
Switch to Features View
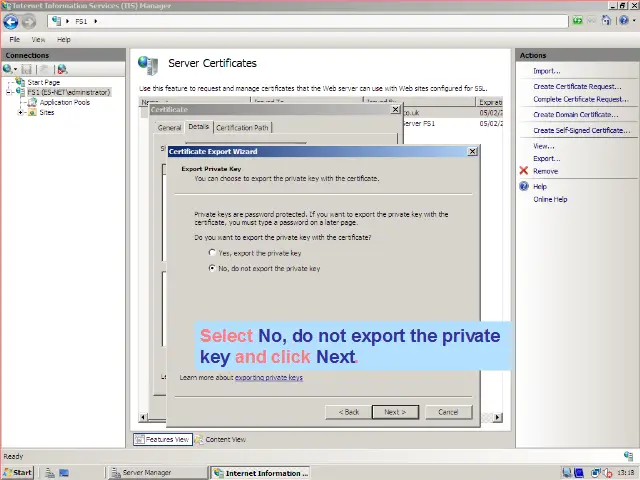tap(163, 440)
